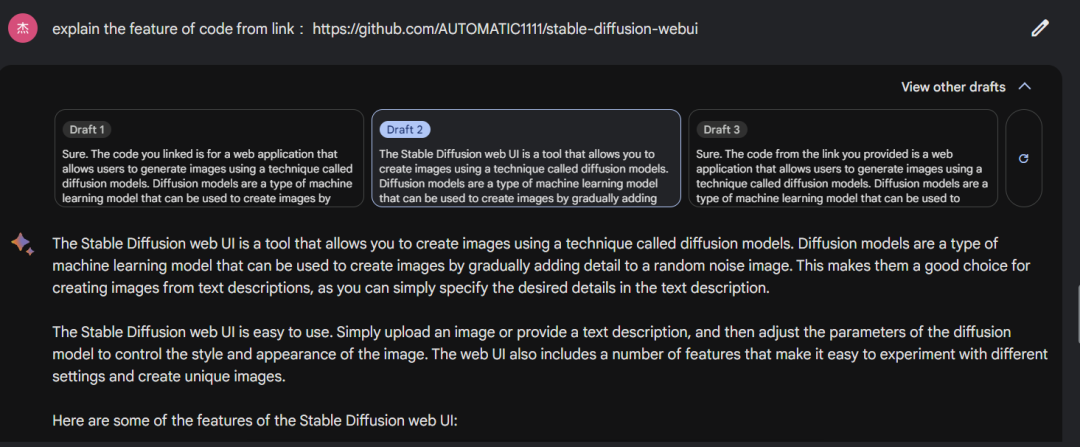Click the regenerate drafts refresh icon
1080x447 pixels.
[1024, 158]
